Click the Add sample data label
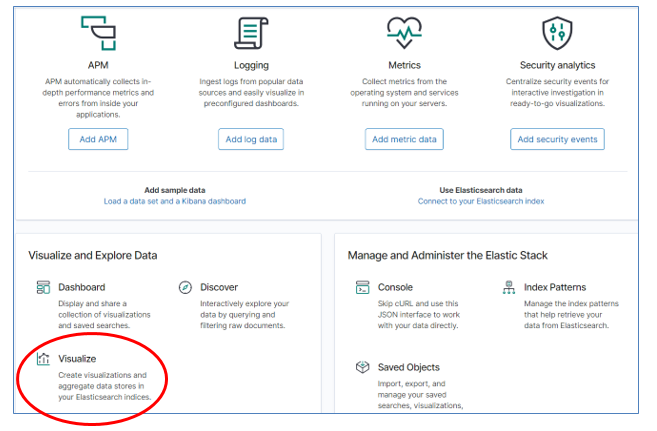Screen dimensions: 657x431 click(175, 190)
